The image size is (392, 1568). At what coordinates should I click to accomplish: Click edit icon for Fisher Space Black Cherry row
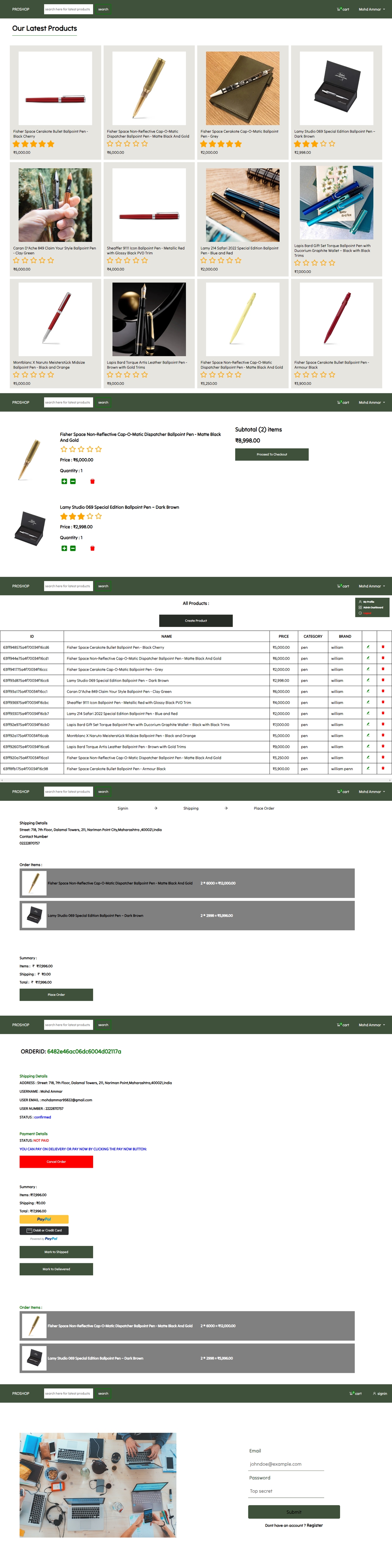(x=368, y=647)
